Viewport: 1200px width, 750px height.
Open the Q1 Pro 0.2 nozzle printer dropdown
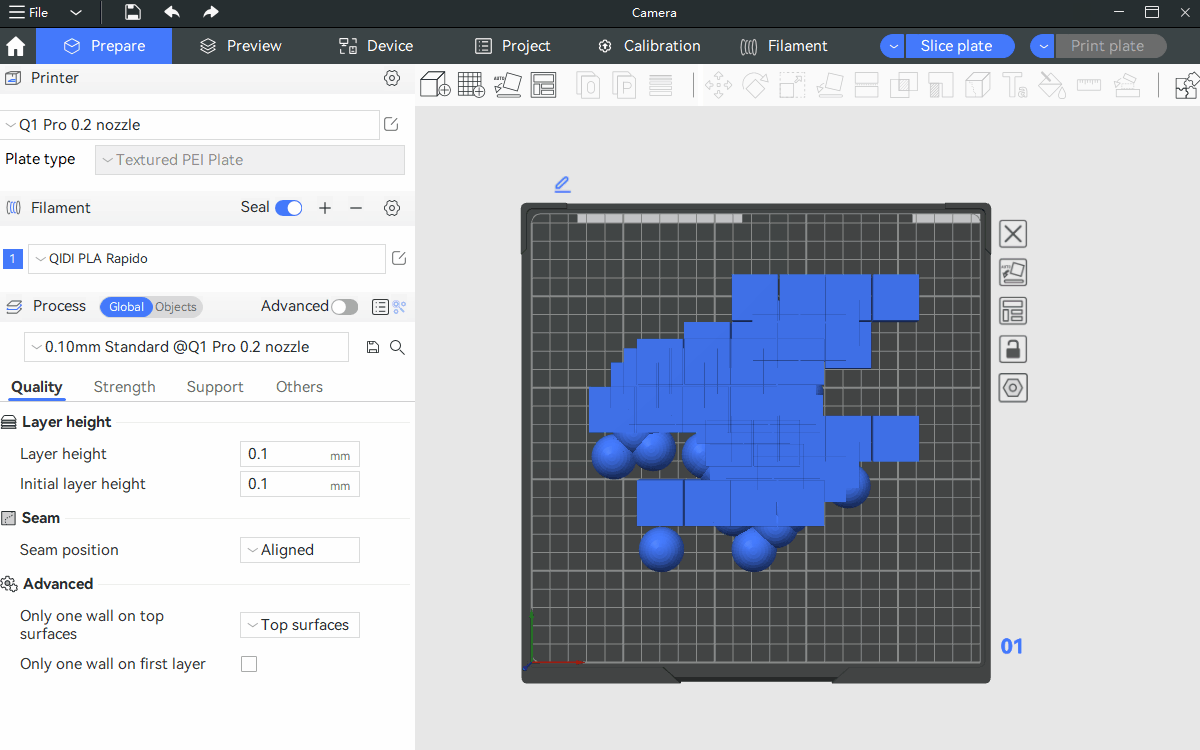(x=190, y=125)
